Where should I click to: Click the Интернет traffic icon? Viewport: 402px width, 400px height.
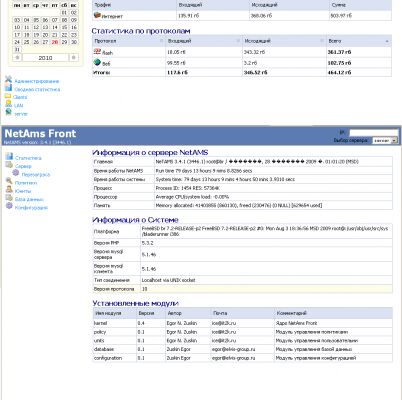tap(97, 15)
